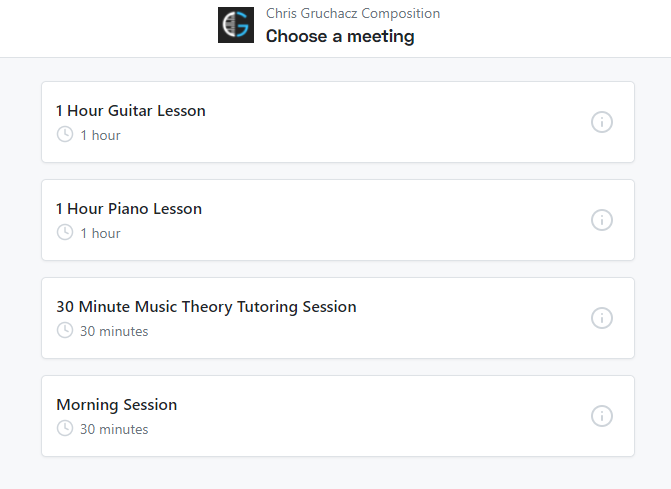Click the Morning Session info icon
This screenshot has width=671, height=489.
pyautogui.click(x=602, y=416)
